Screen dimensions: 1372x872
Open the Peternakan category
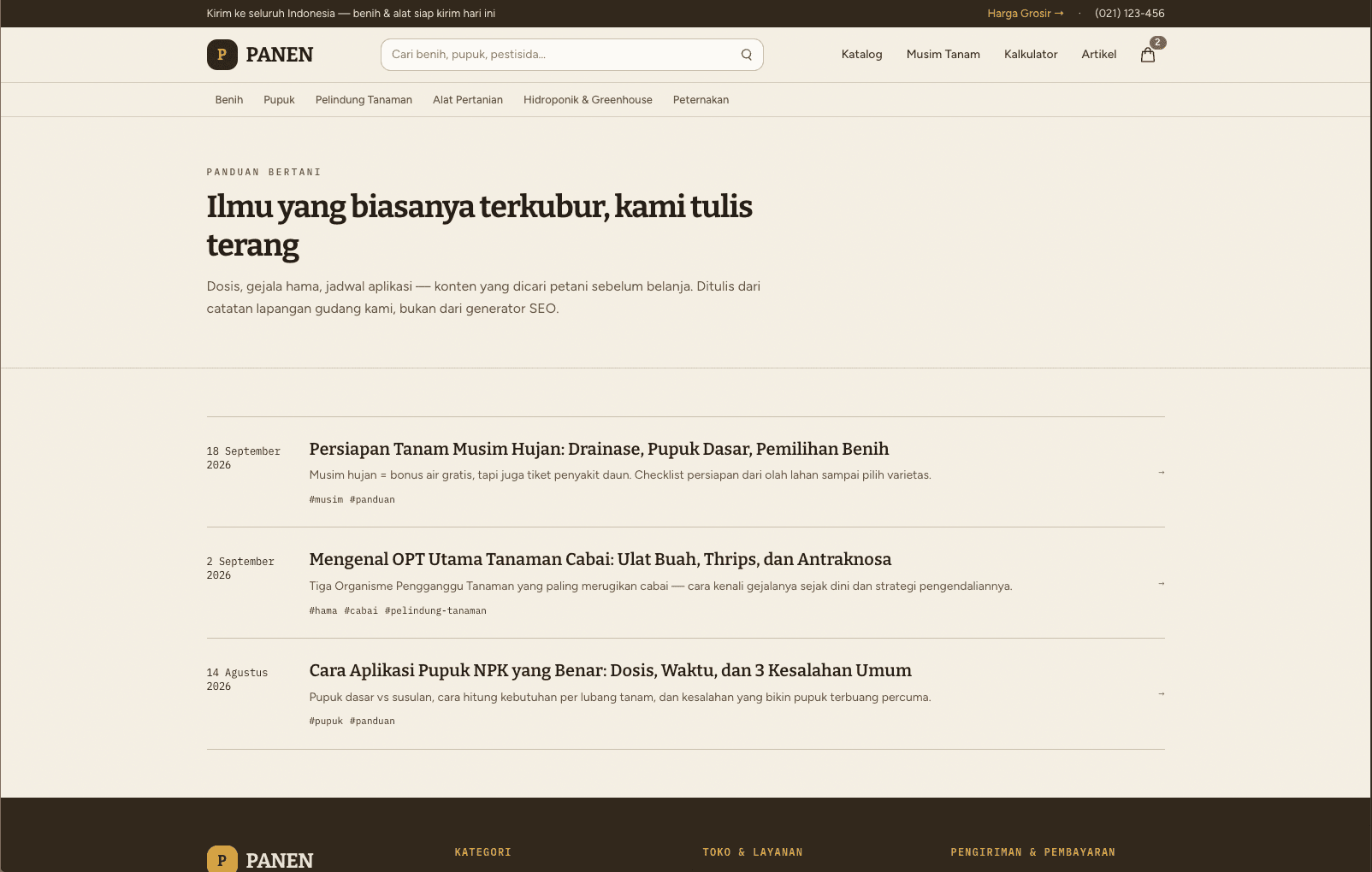pyautogui.click(x=701, y=100)
